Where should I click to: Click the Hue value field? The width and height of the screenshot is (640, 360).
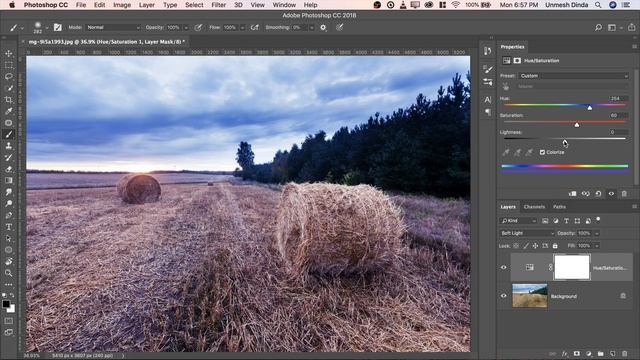pos(618,98)
